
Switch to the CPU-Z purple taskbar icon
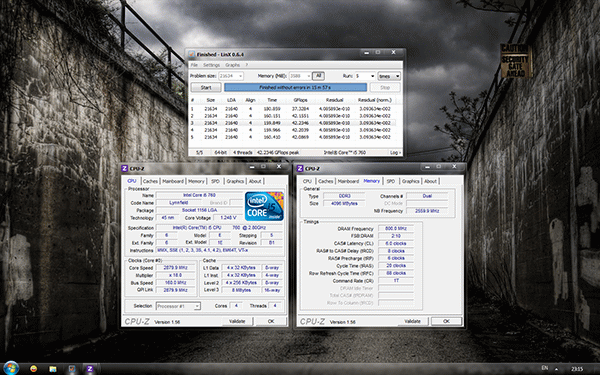(x=90, y=369)
